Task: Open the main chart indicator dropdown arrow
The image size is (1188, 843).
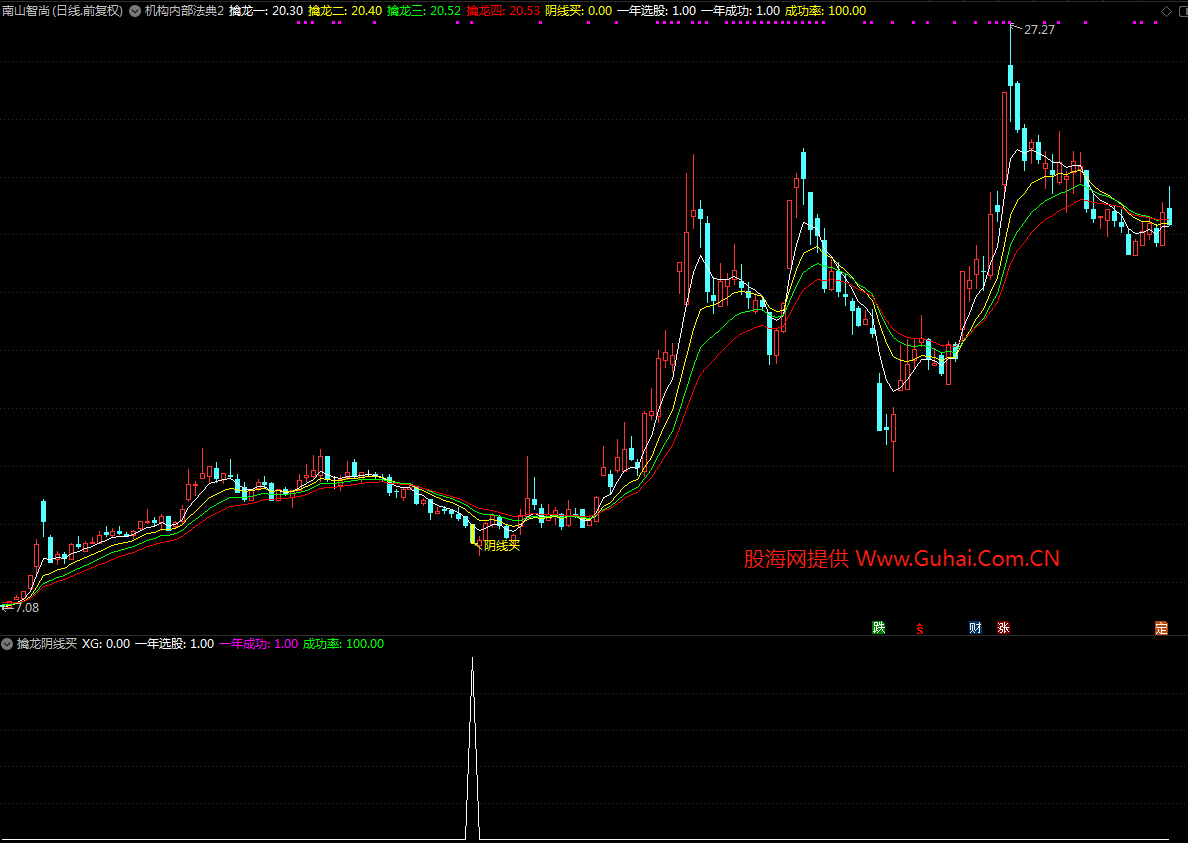Action: (x=135, y=11)
